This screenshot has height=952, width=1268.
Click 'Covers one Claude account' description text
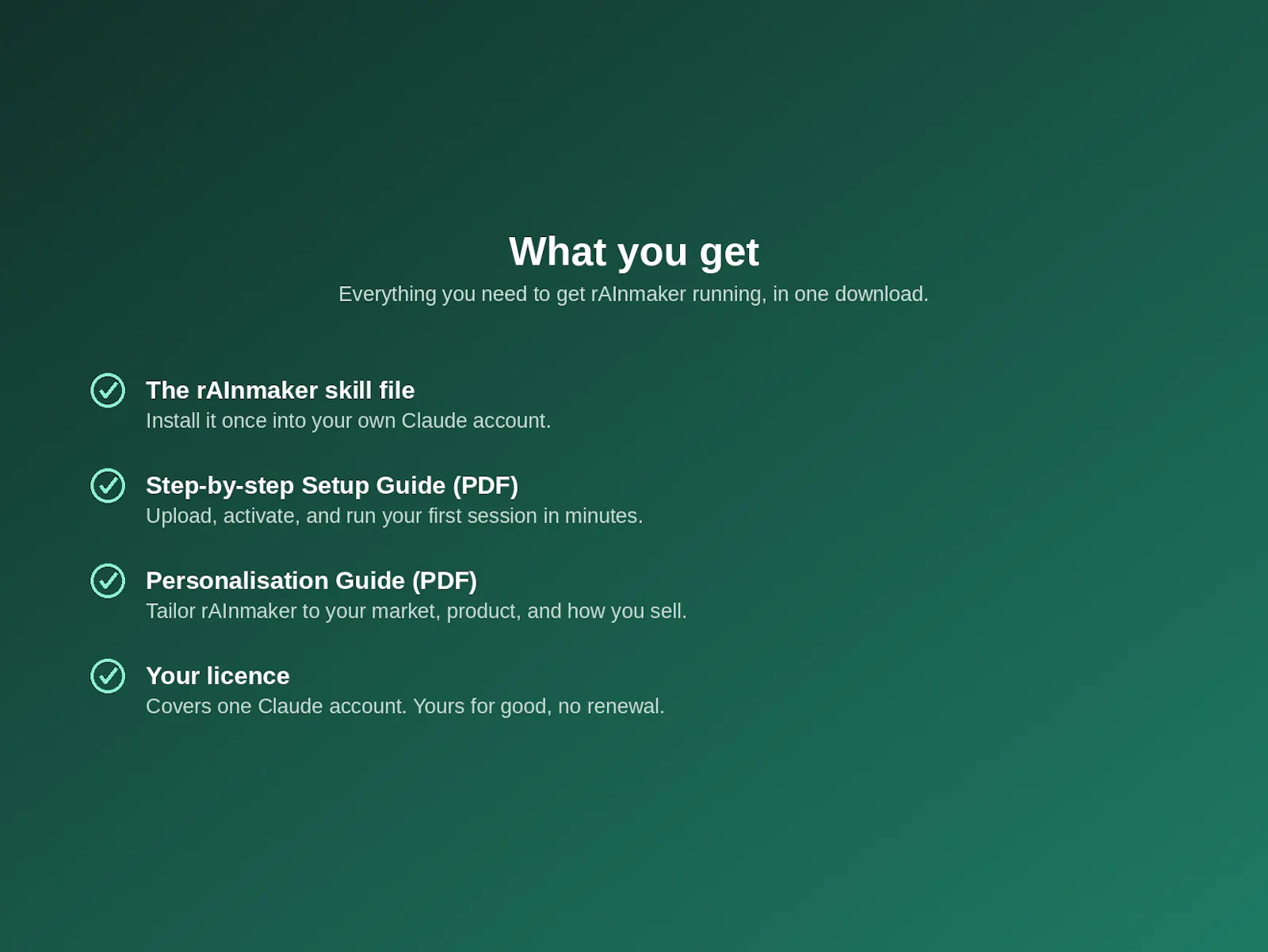pyautogui.click(x=405, y=706)
